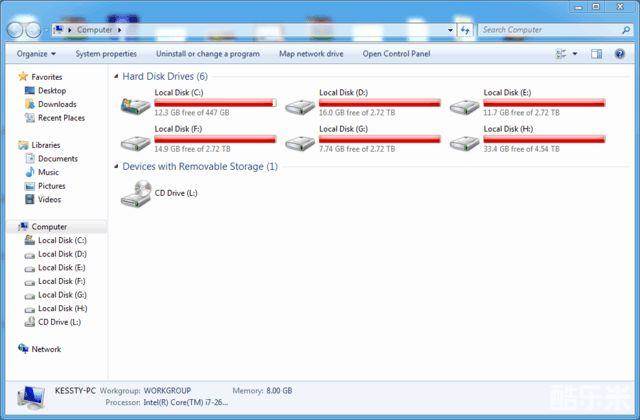Viewport: 640px width, 420px height.
Task: Toggle the preview pane icon
Action: pyautogui.click(x=596, y=53)
